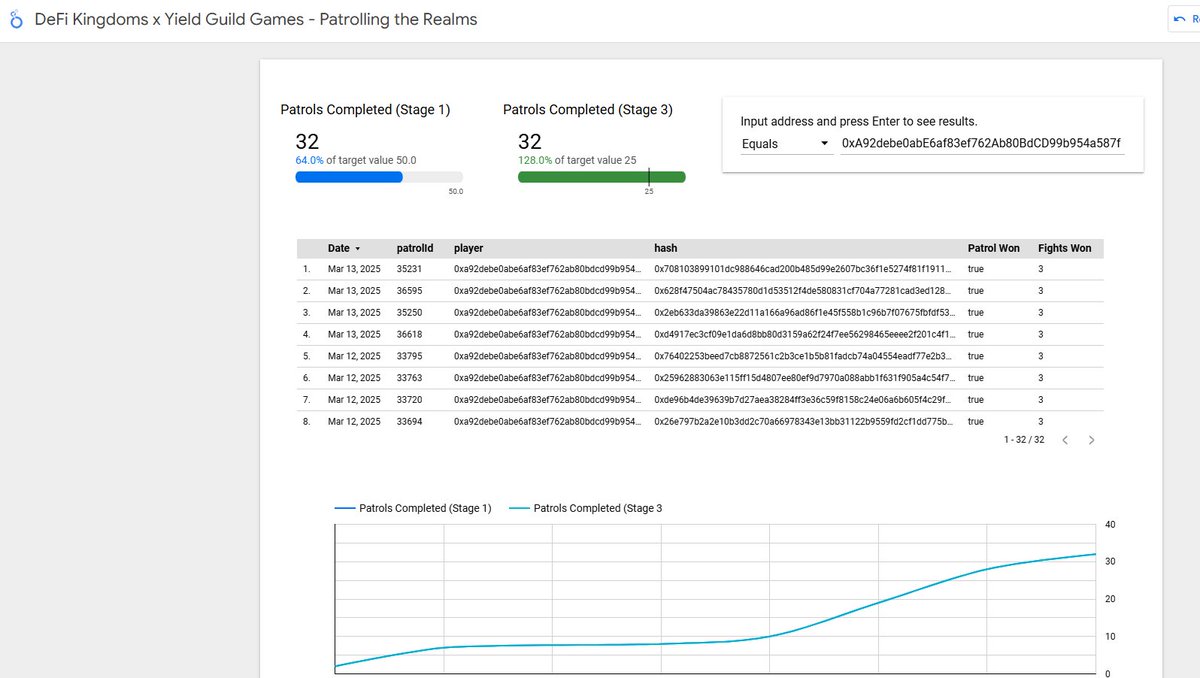Viewport: 1200px width, 678px height.
Task: Sort by player column header
Action: 468,248
